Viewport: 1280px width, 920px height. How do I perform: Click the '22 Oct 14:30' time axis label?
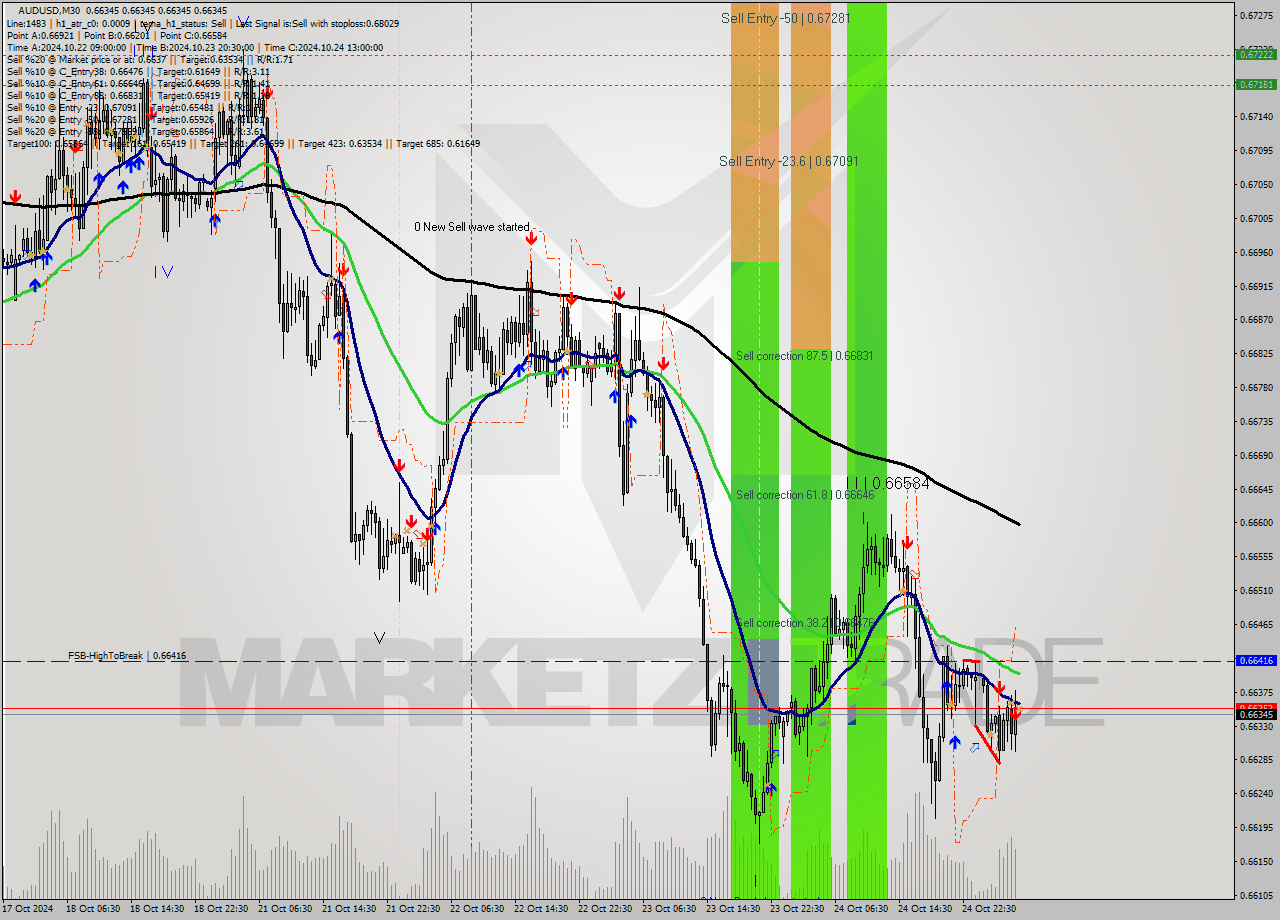click(541, 909)
